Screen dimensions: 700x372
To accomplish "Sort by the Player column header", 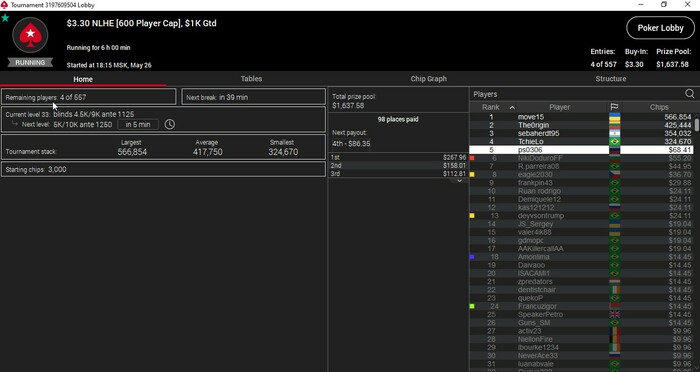I will coord(559,107).
